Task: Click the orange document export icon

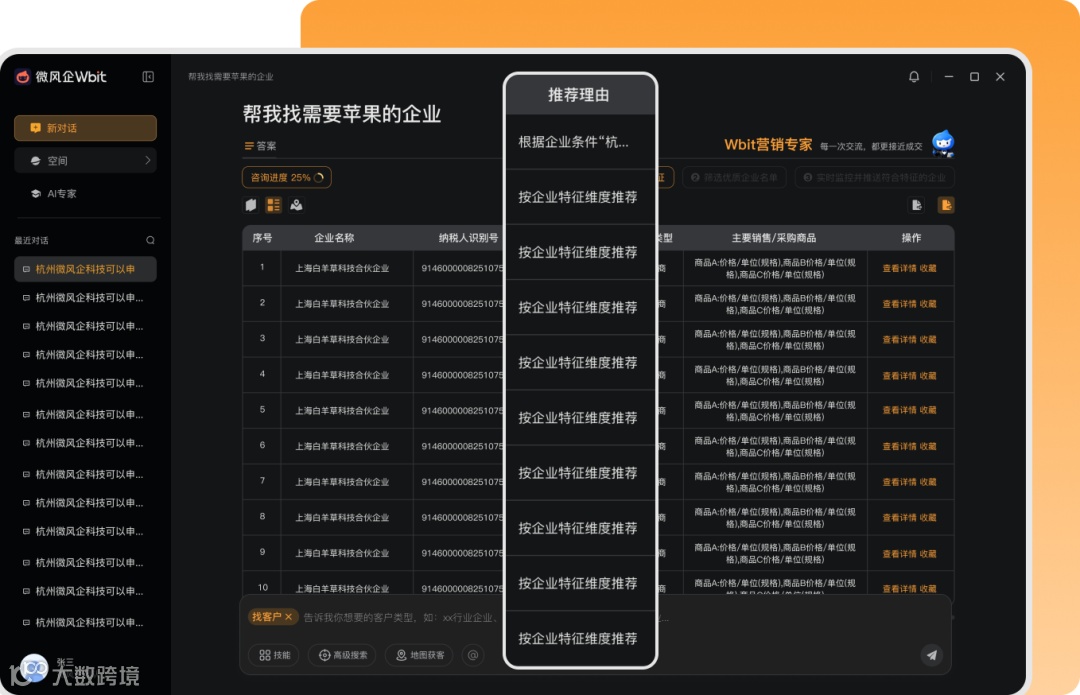Action: [946, 205]
